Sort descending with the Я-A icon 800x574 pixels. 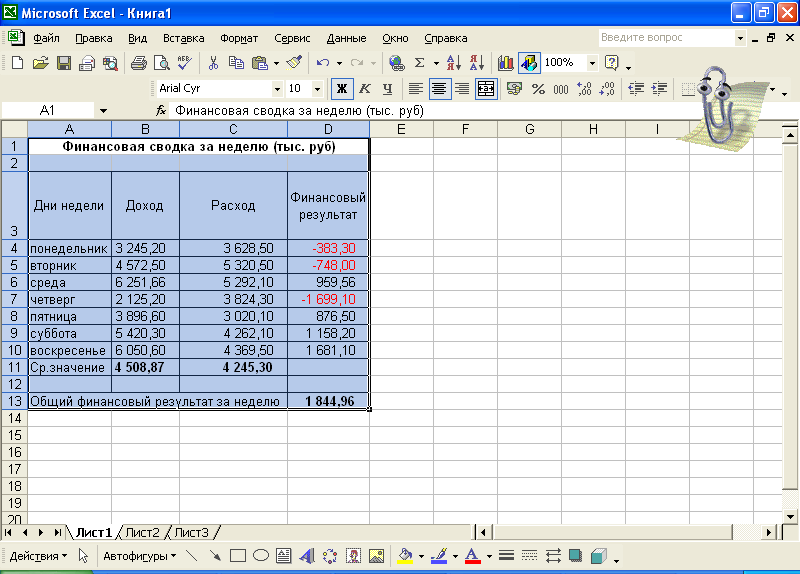point(477,63)
